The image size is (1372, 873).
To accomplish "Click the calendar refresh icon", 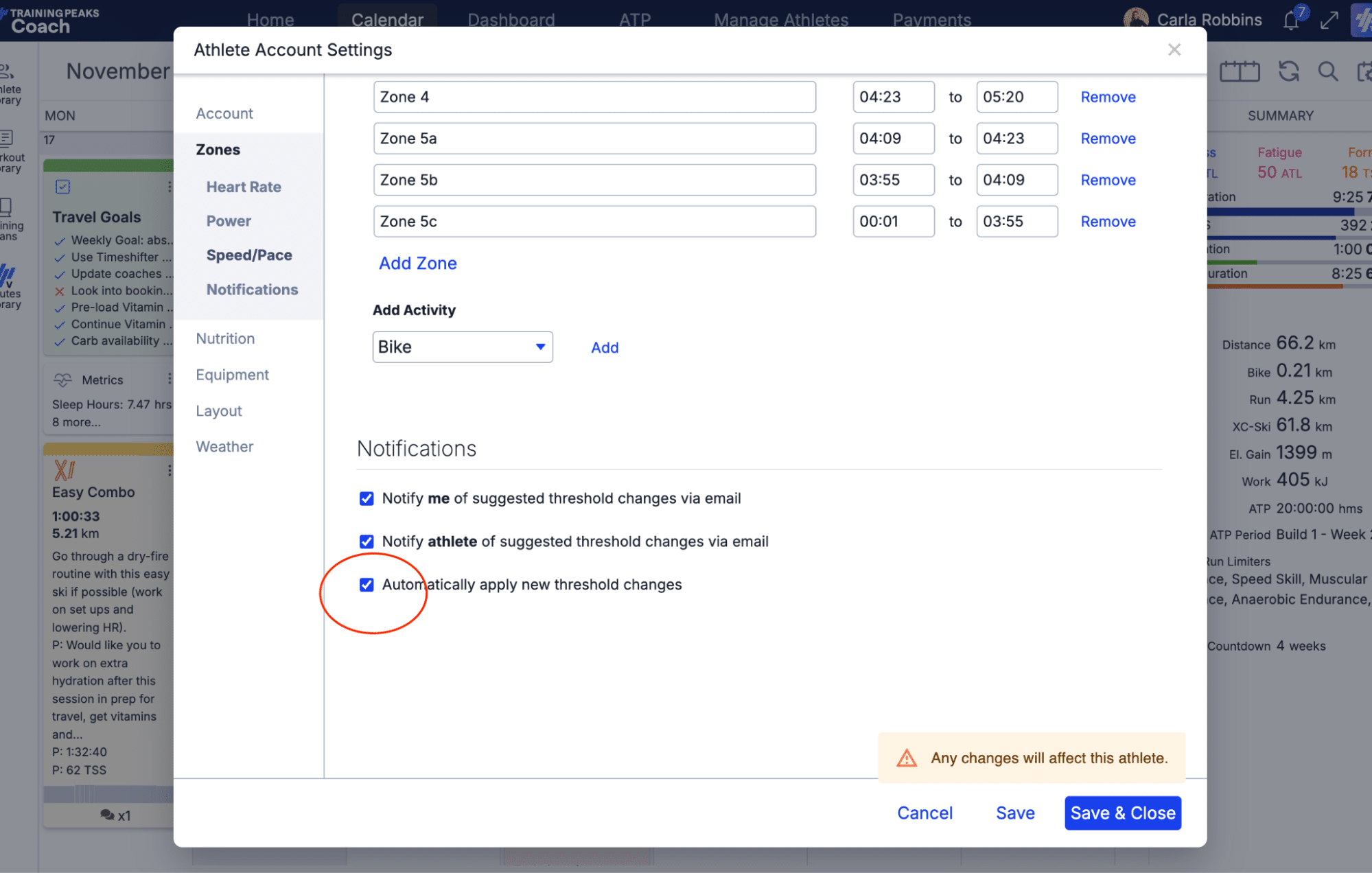I will 1288,71.
